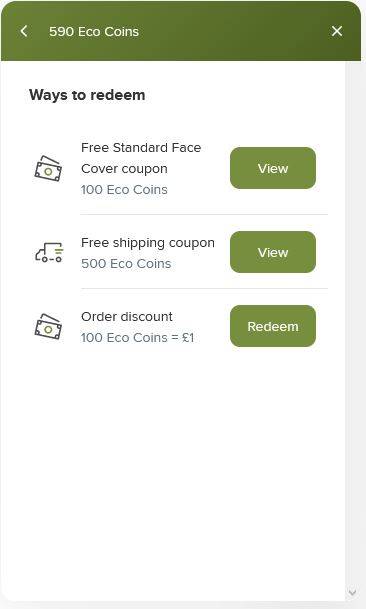Click the free shipping truck icon
The width and height of the screenshot is (366, 609).
pyautogui.click(x=49, y=252)
